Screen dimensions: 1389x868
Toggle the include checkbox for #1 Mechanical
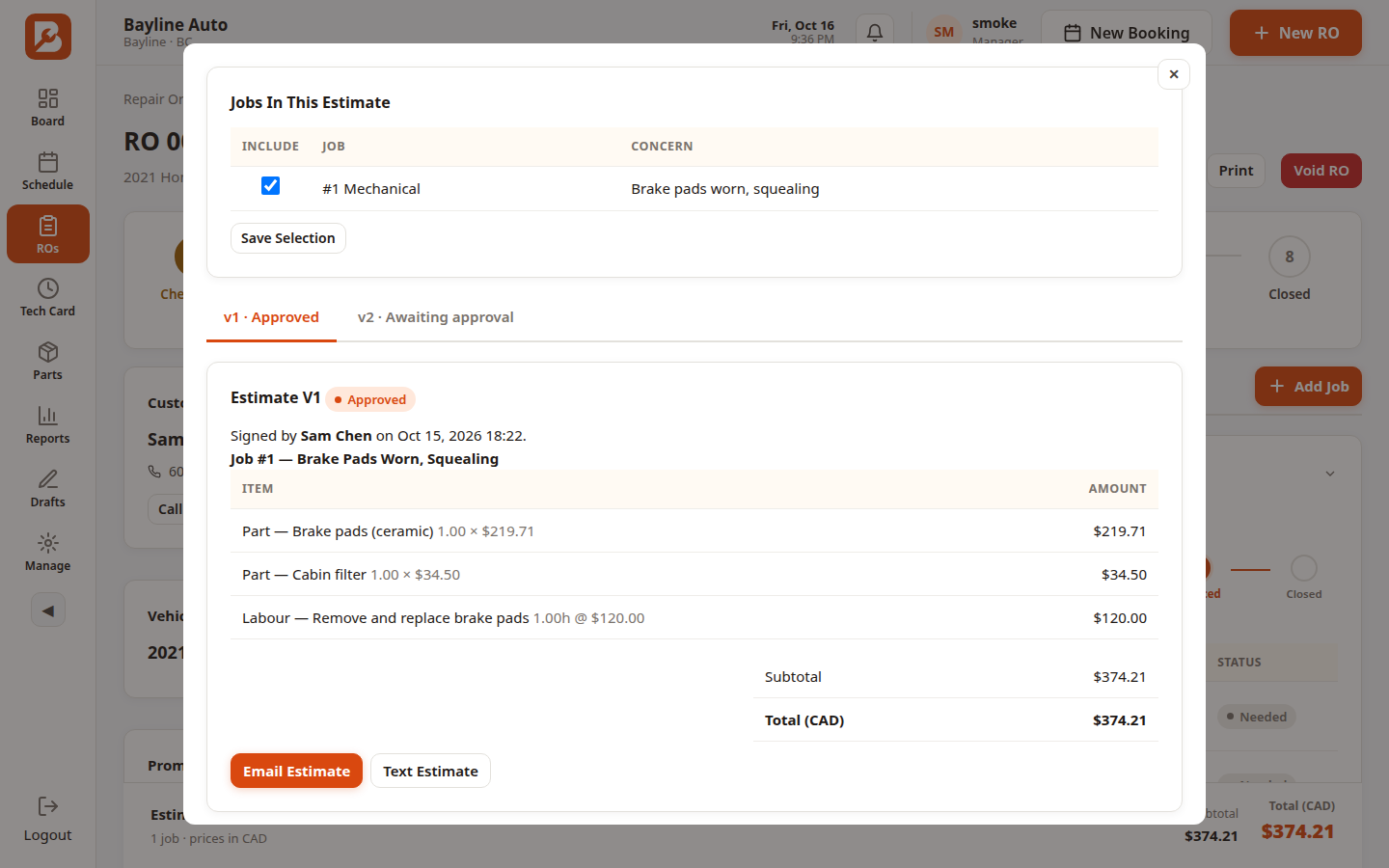tap(270, 186)
